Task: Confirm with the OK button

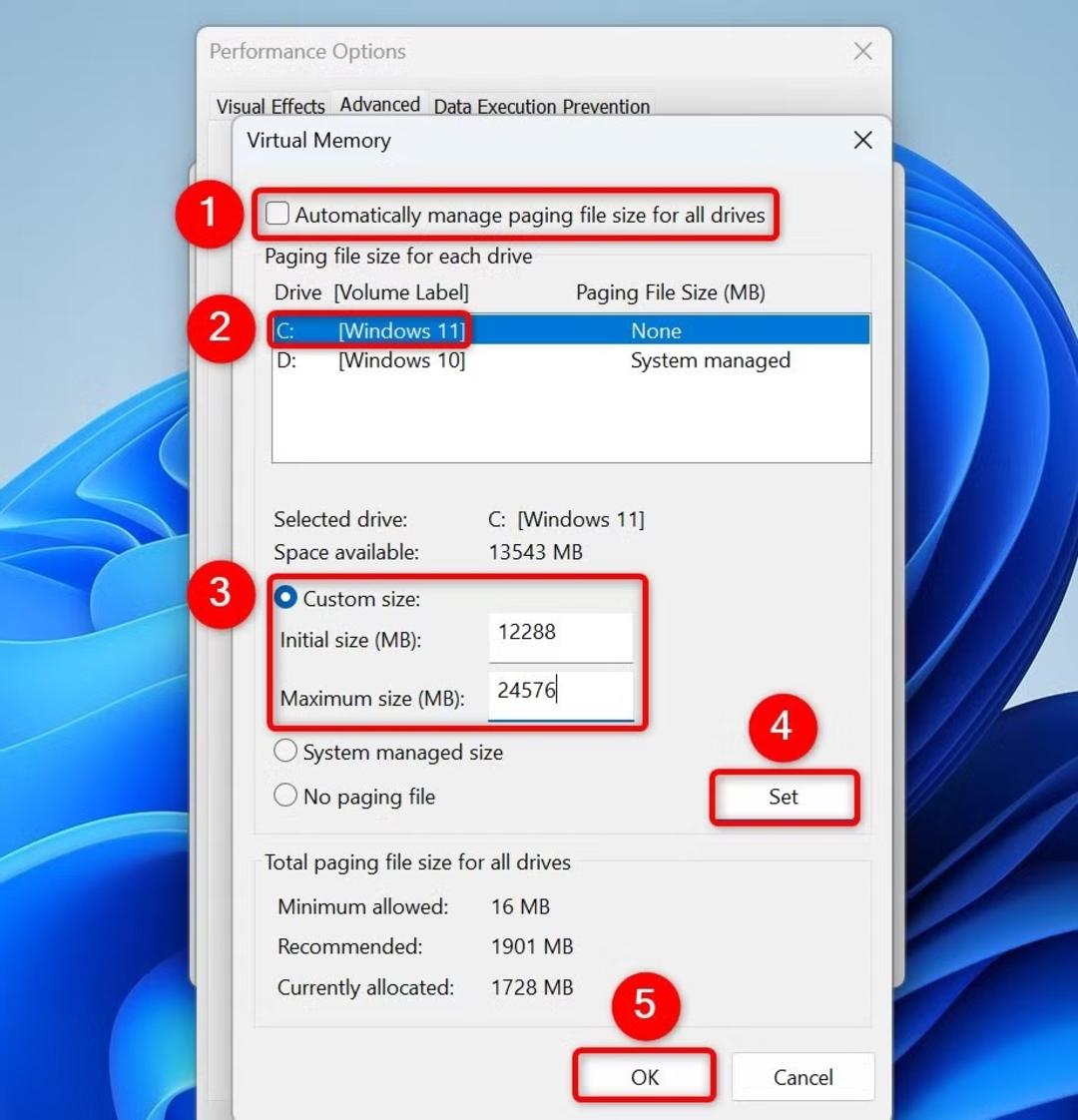Action: coord(645,1076)
